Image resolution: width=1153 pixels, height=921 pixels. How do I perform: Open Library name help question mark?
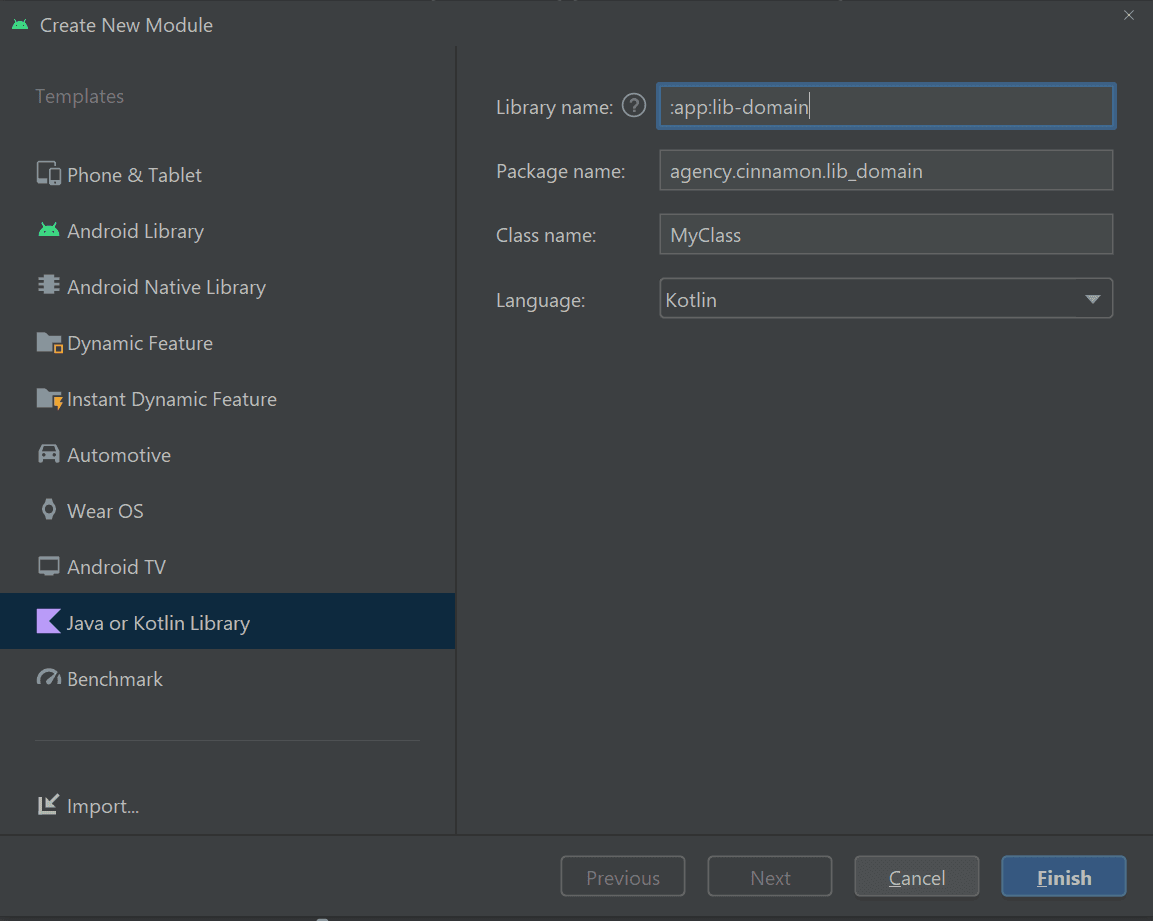point(634,106)
